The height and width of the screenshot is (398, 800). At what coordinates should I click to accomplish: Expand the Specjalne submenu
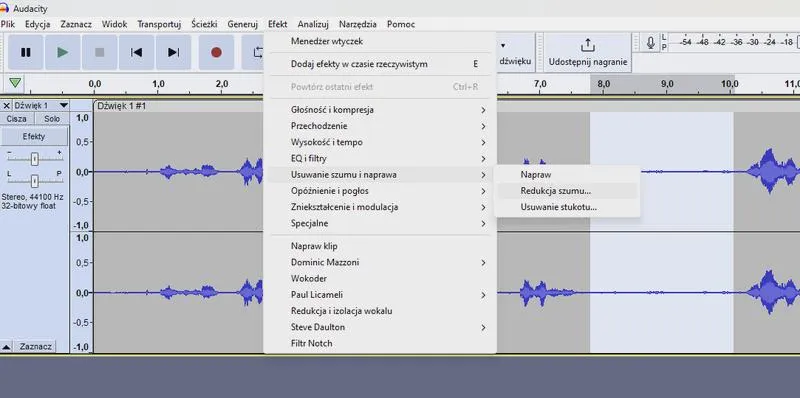(x=380, y=223)
